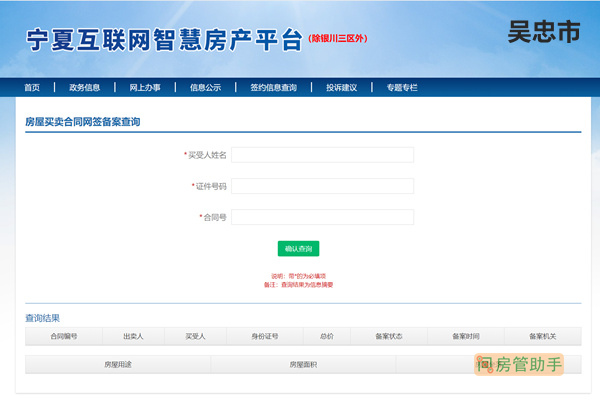Click the 合同号 field label

[213, 217]
